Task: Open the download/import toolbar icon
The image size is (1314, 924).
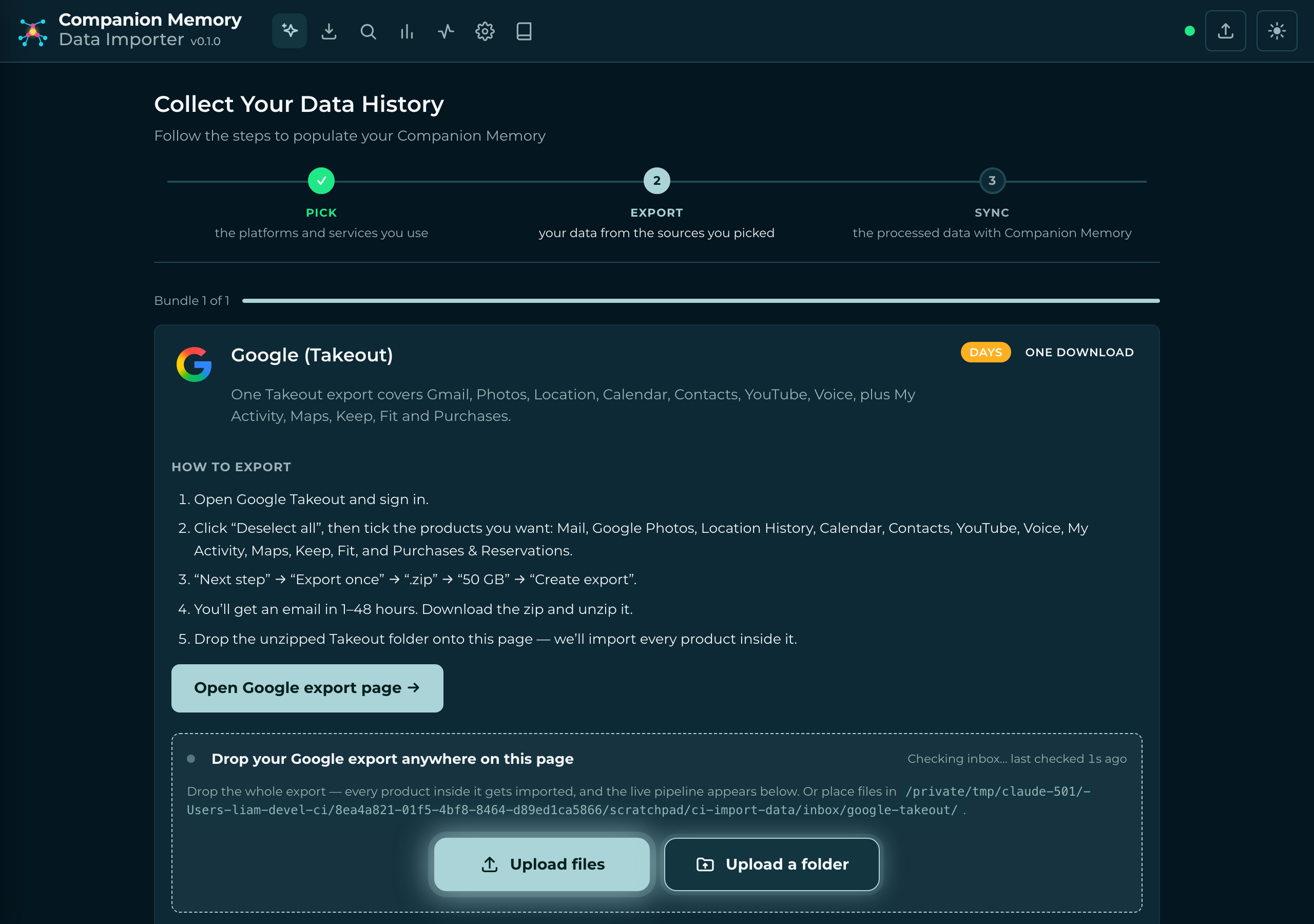Action: click(328, 31)
